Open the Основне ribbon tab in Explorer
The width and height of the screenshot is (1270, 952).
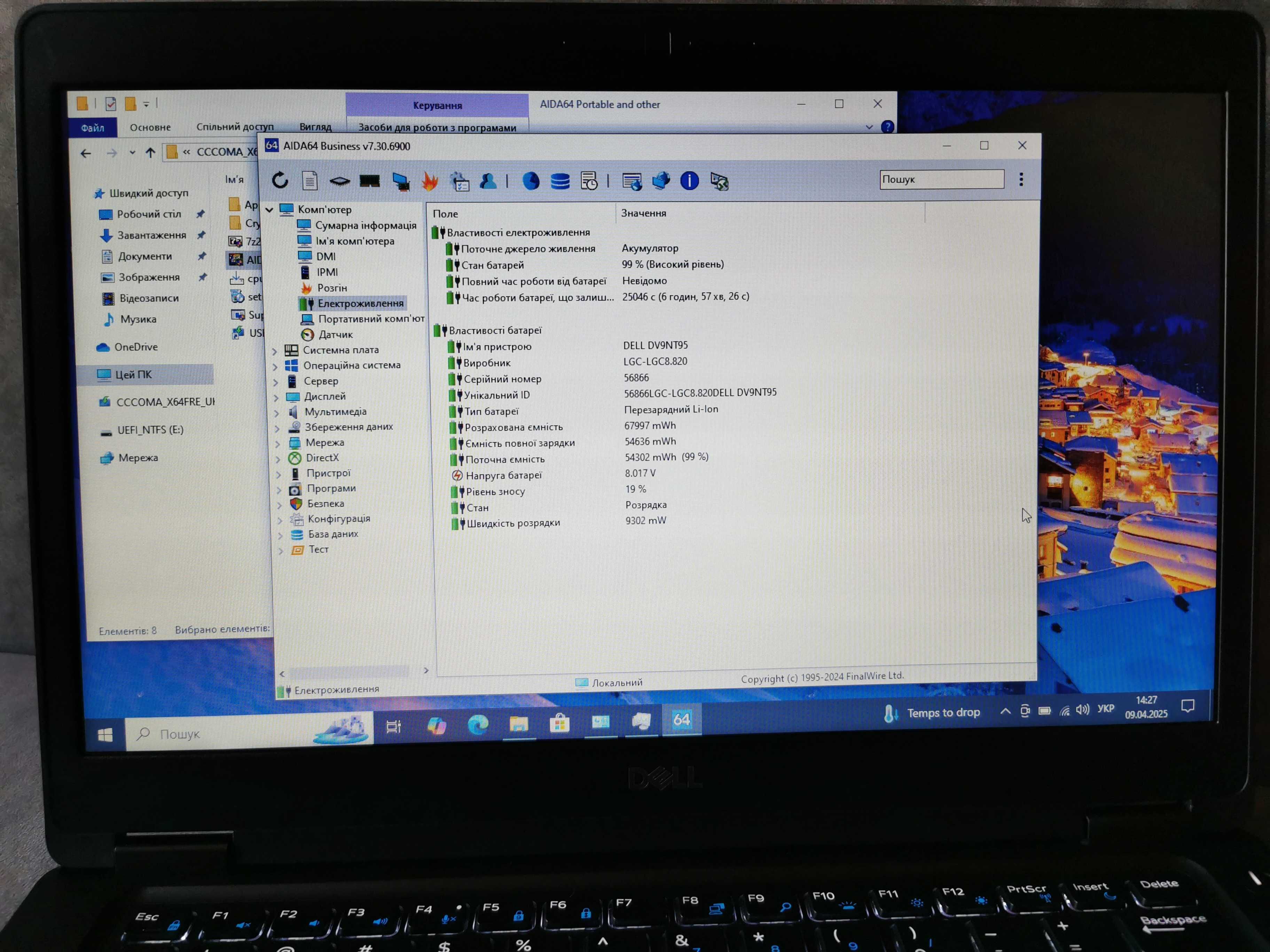click(150, 127)
